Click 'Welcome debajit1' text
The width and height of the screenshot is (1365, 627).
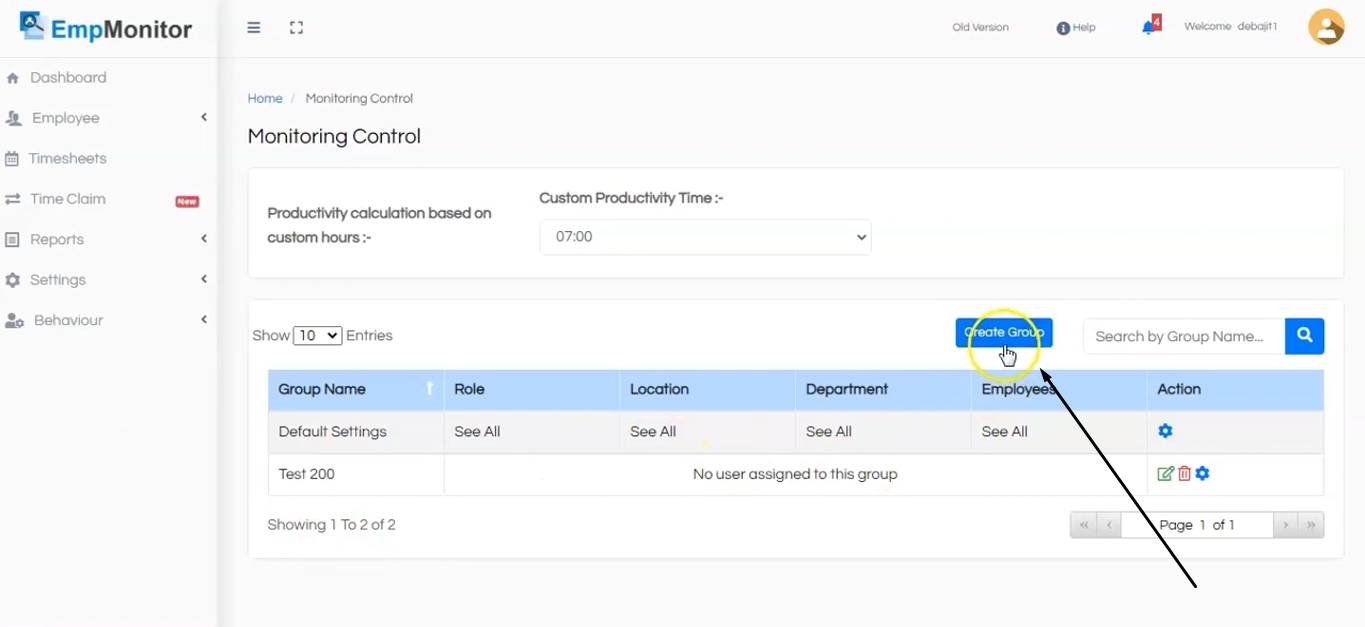[1231, 27]
